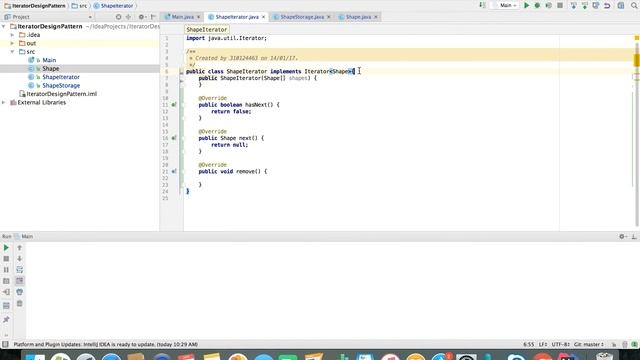Image resolution: width=640 pixels, height=360 pixels.
Task: Hide the Run tool window
Action: click(x=634, y=236)
